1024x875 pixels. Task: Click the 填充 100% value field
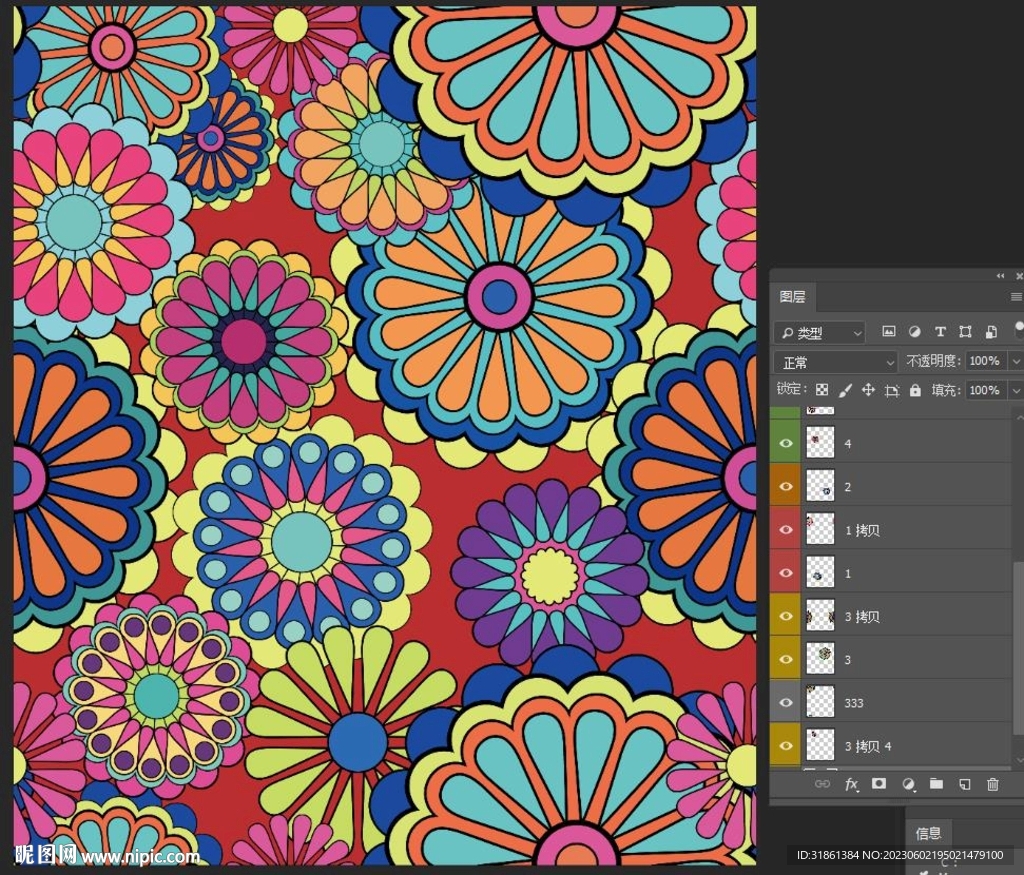pos(985,390)
